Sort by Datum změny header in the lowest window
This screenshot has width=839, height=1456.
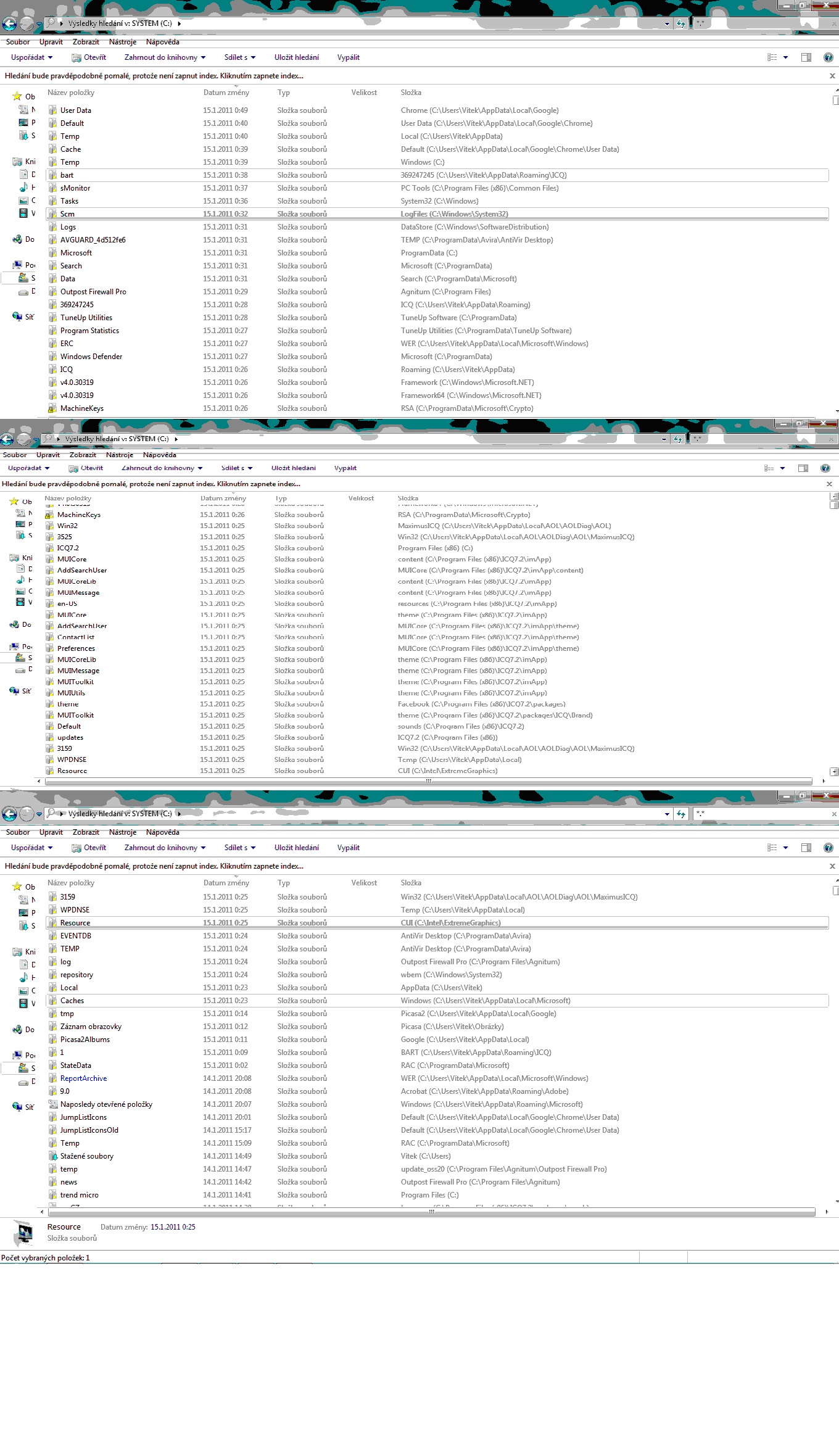[x=226, y=883]
